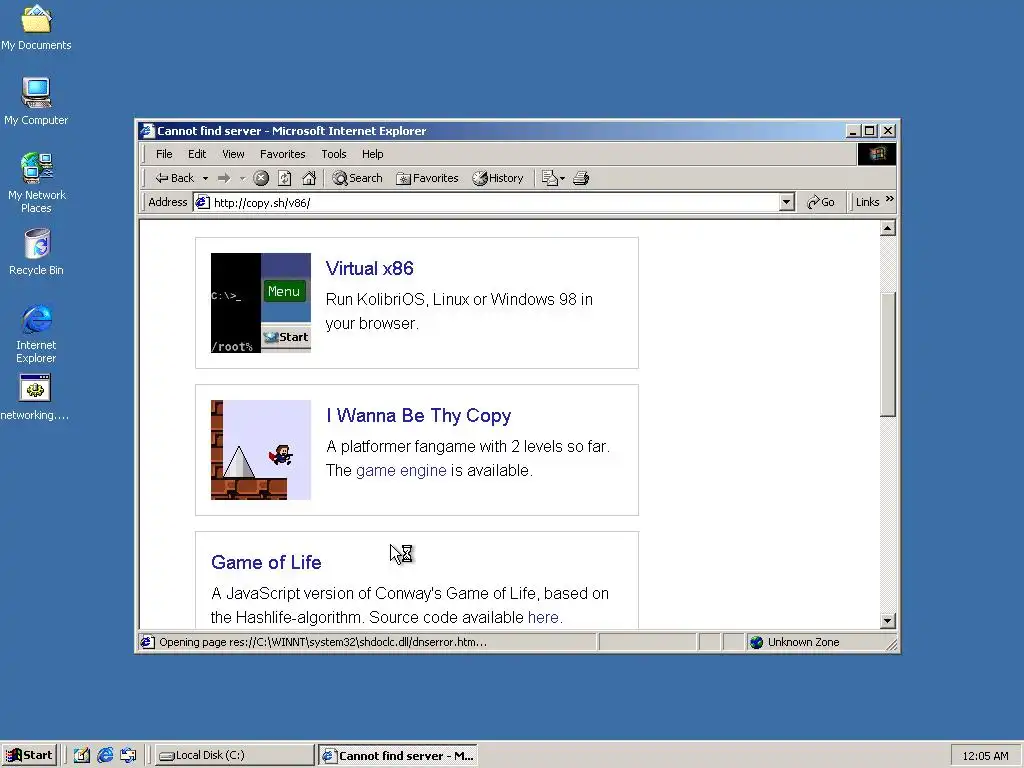Viewport: 1024px width, 768px height.
Task: Click the Go button
Action: point(821,202)
